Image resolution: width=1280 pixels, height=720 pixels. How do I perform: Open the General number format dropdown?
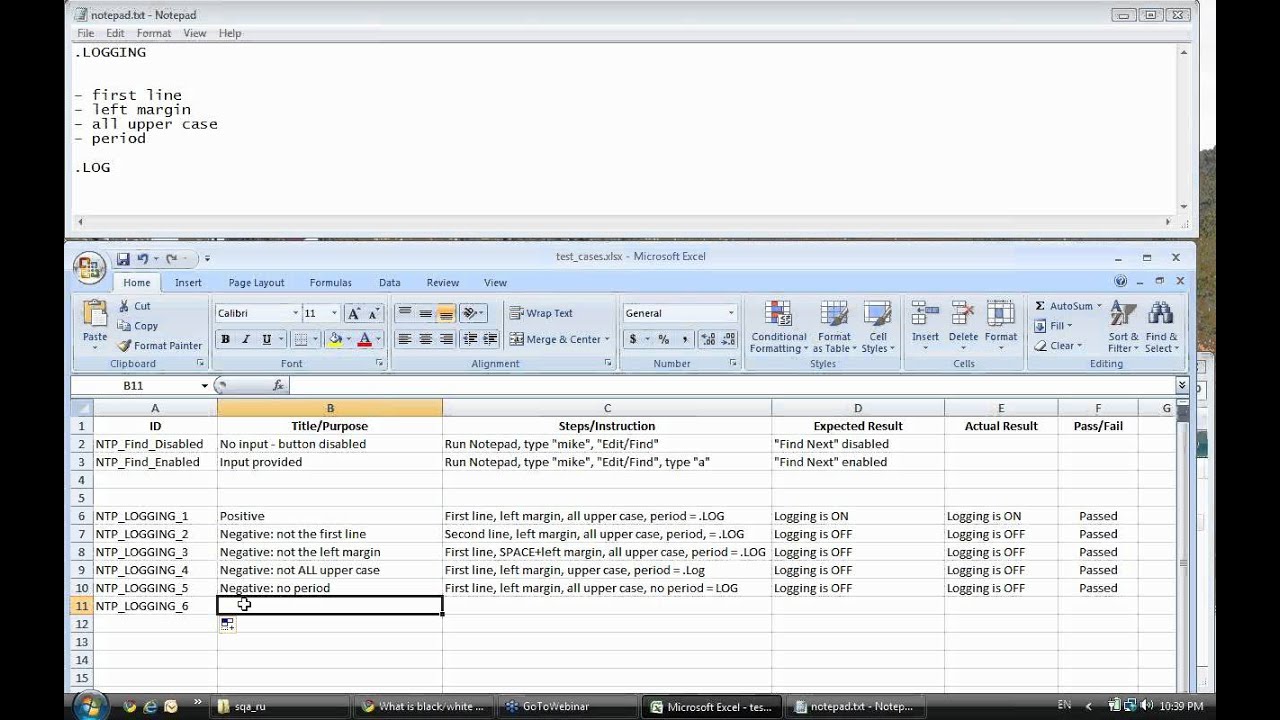pos(731,313)
